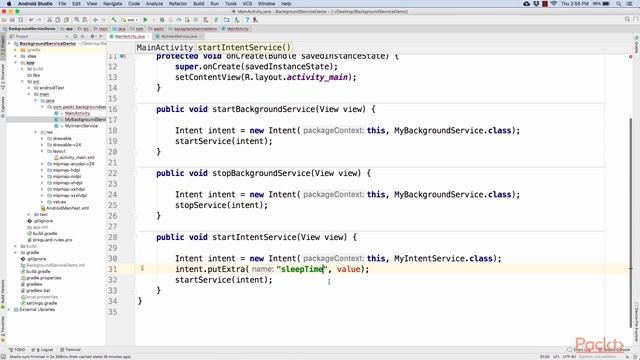Click the Find magnifier toolbar icon

(x=76, y=20)
